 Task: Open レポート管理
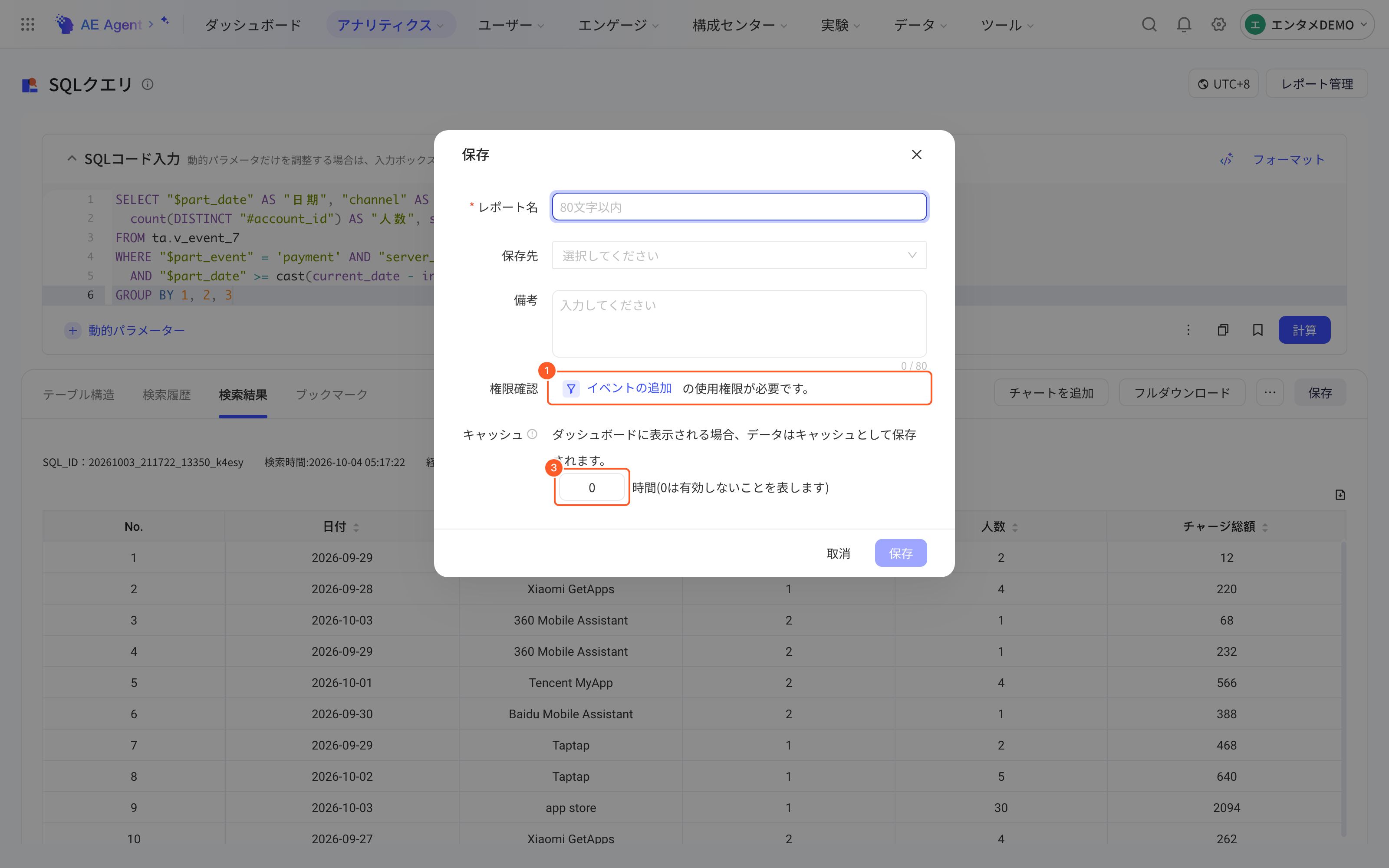click(x=1317, y=84)
